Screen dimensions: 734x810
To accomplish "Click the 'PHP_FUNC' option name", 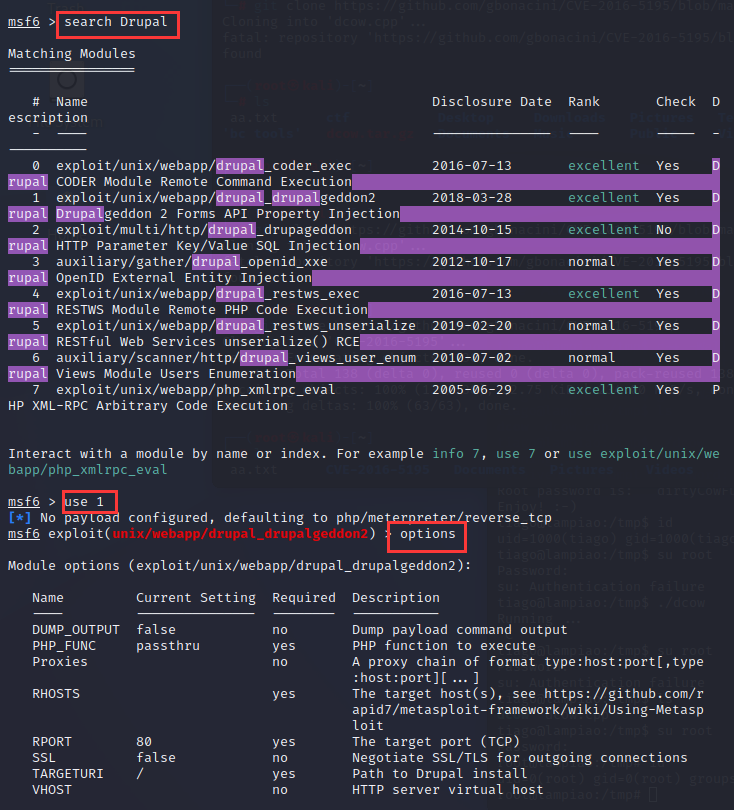I will pyautogui.click(x=64, y=646).
